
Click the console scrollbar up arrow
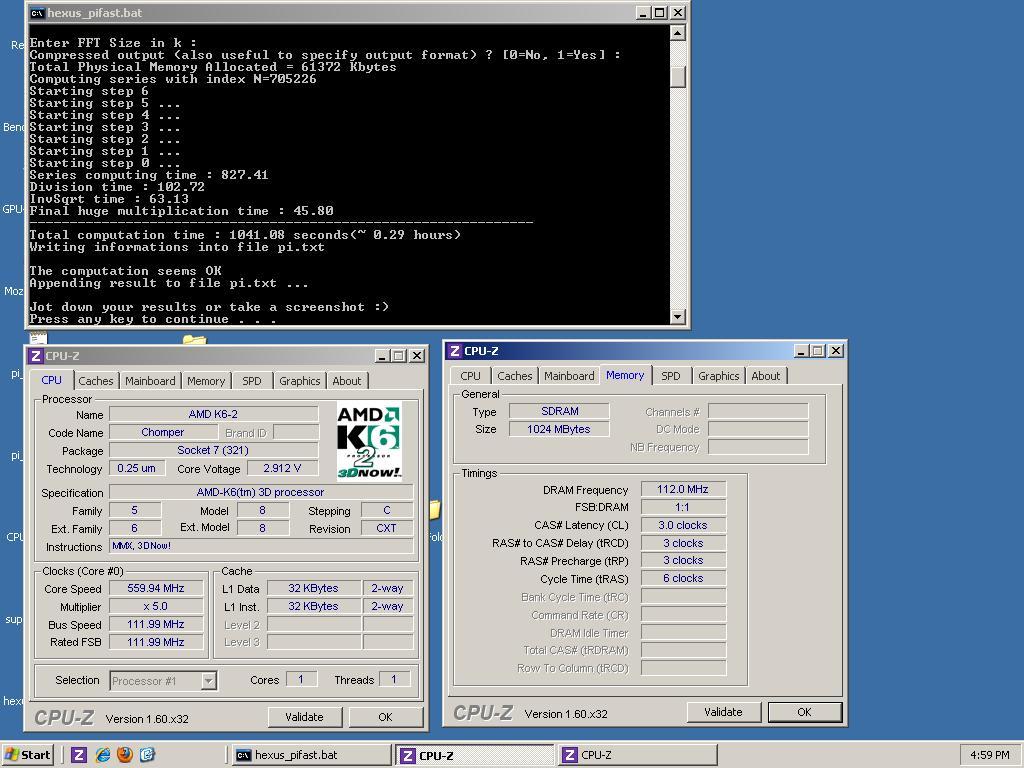[677, 32]
